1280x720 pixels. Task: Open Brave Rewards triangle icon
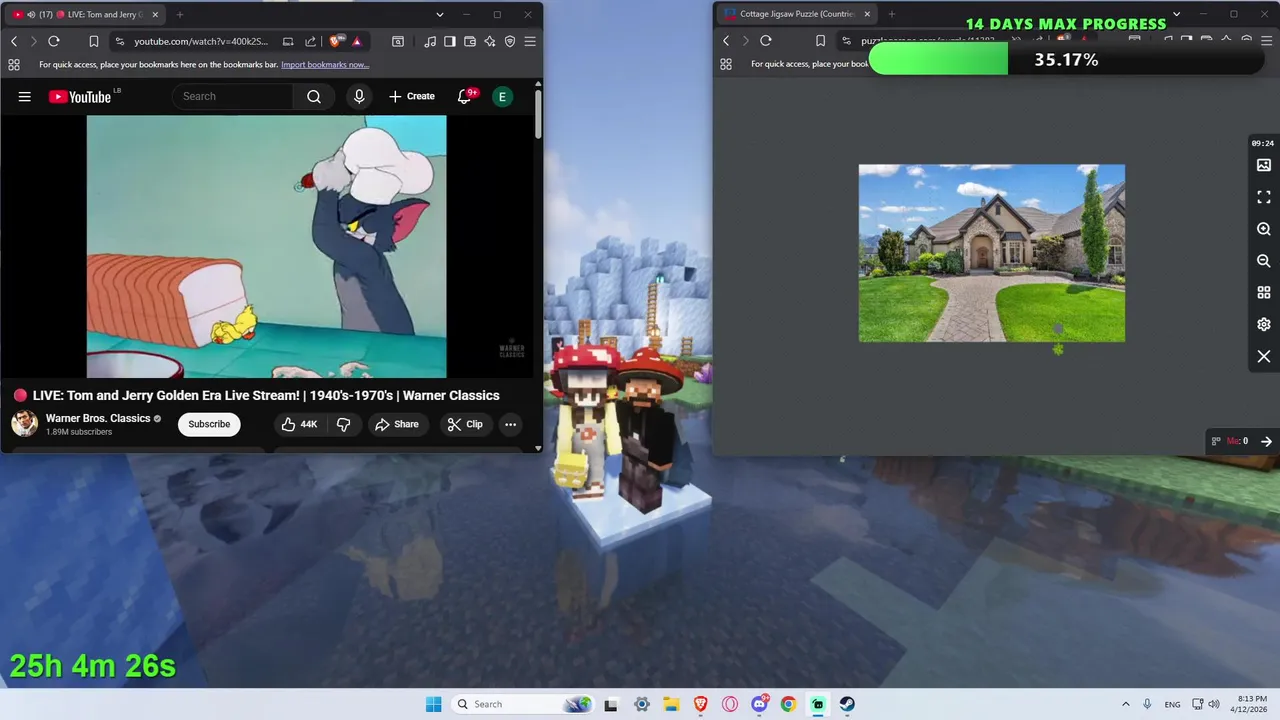point(356,41)
